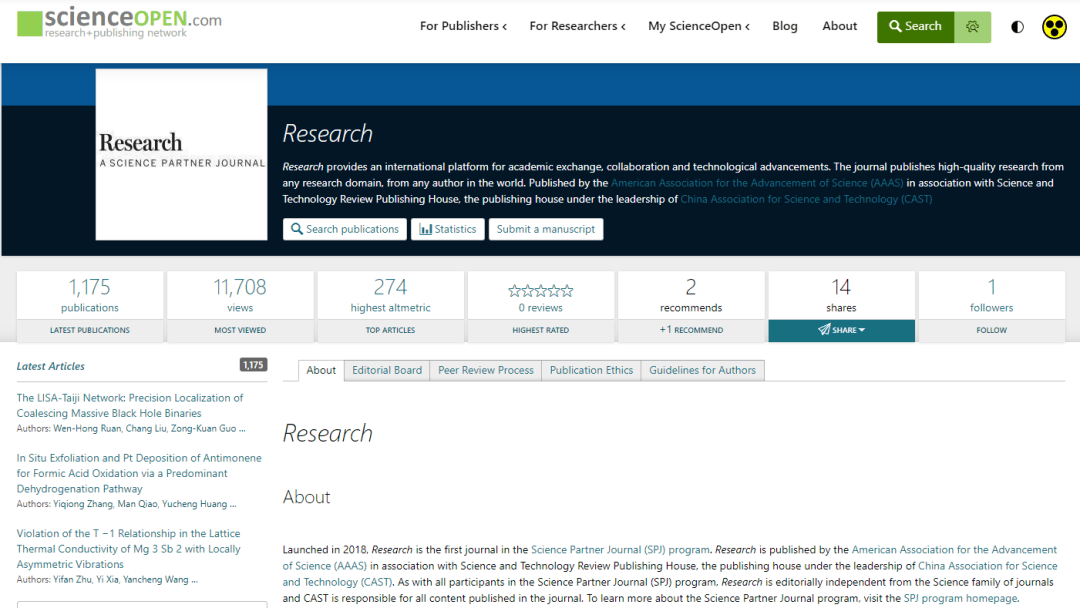1080x608 pixels.
Task: Click +1 Recommend button
Action: click(x=691, y=331)
